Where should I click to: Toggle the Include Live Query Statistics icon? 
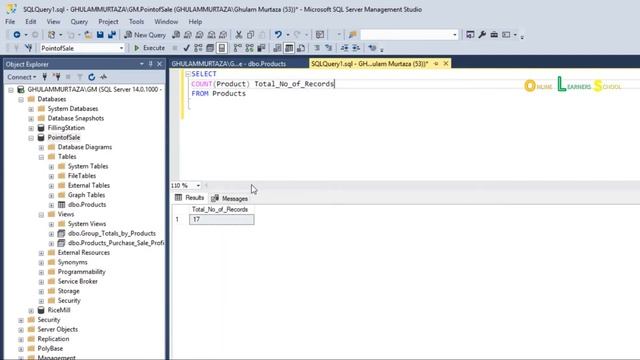(x=249, y=48)
